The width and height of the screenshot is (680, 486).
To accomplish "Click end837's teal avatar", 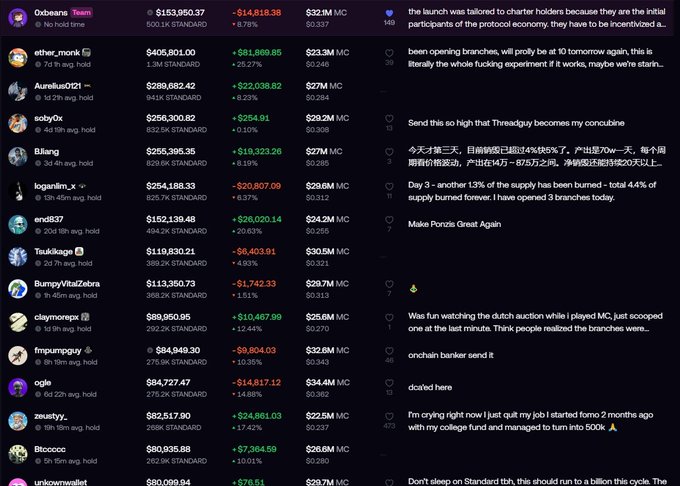I will [18, 225].
